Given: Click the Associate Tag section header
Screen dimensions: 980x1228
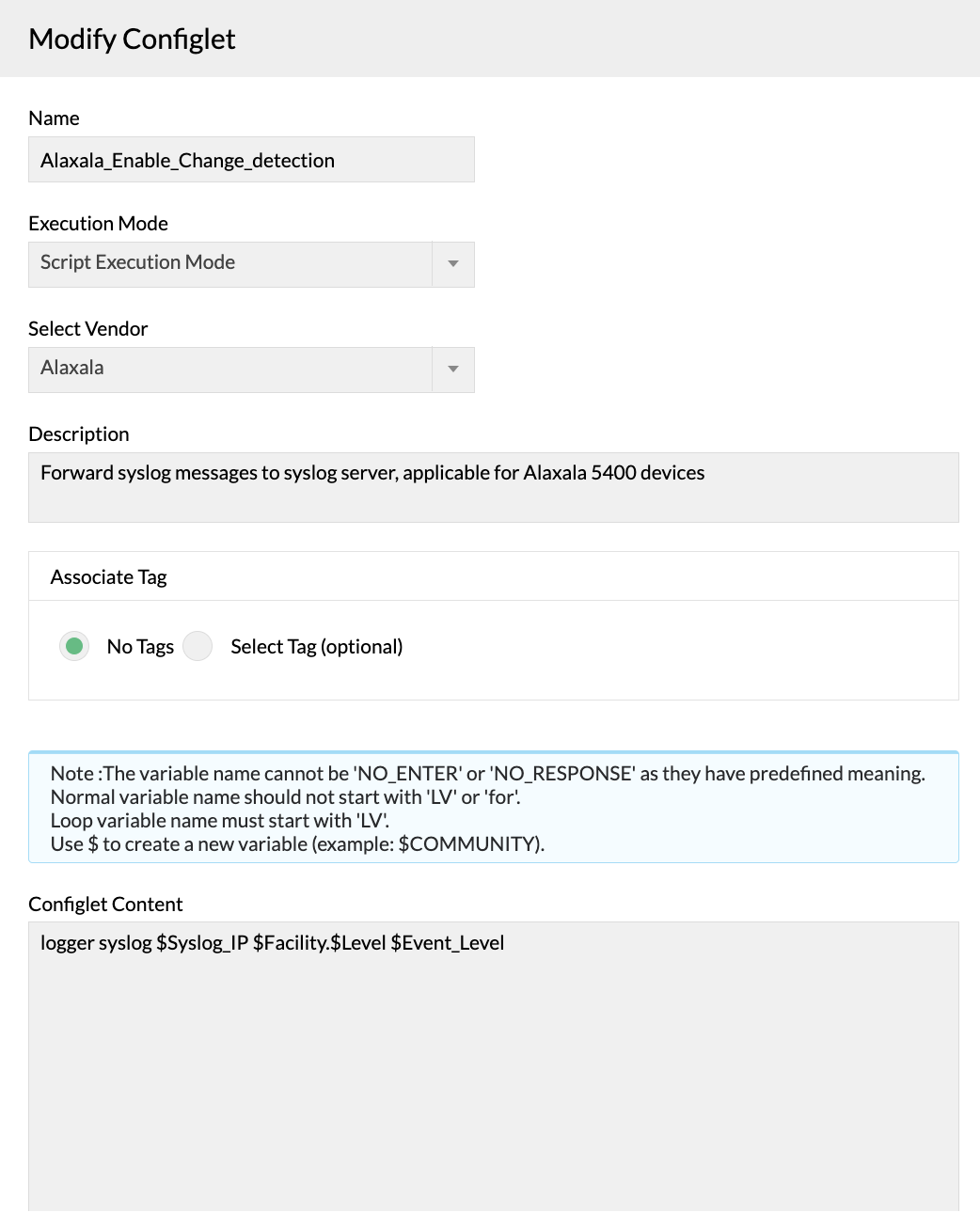Looking at the screenshot, I should [109, 577].
